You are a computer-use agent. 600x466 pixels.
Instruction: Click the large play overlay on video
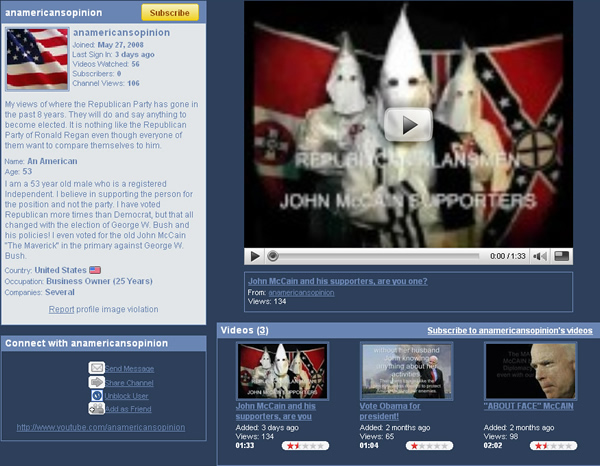tap(408, 124)
